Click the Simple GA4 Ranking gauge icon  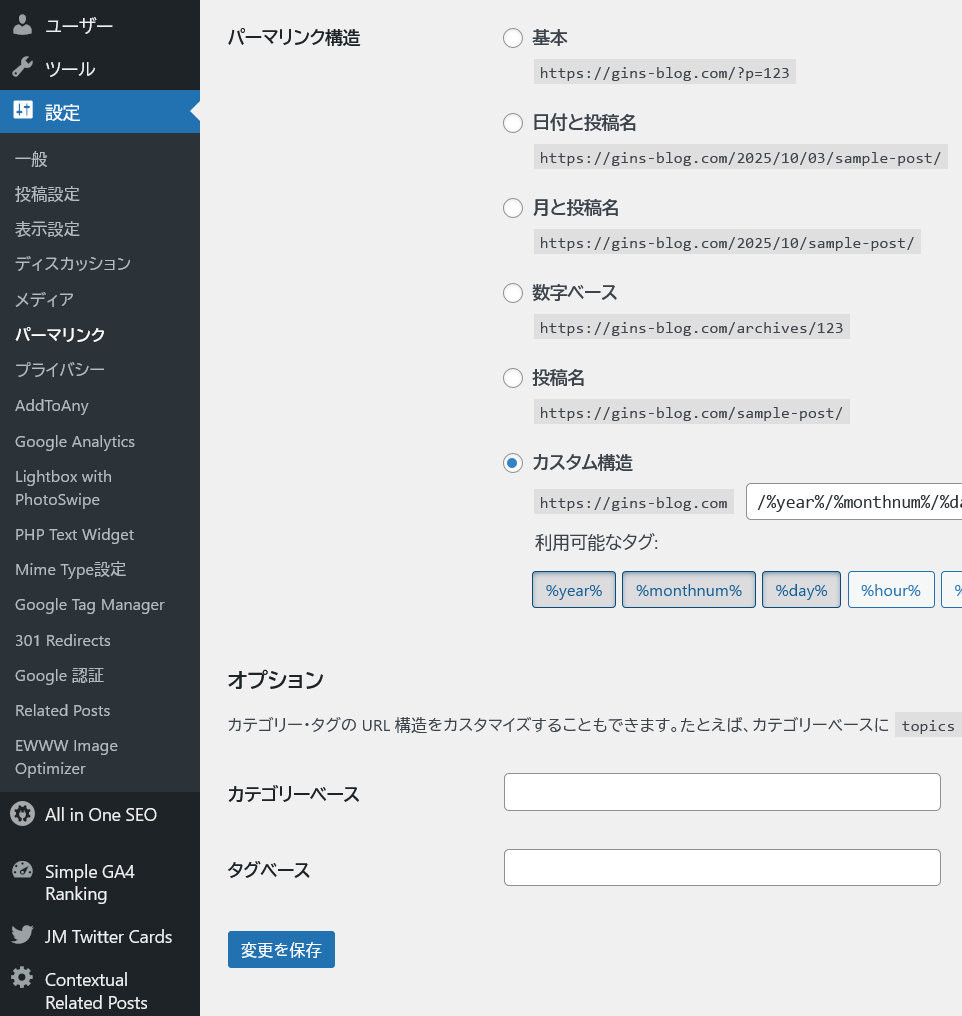click(x=22, y=871)
